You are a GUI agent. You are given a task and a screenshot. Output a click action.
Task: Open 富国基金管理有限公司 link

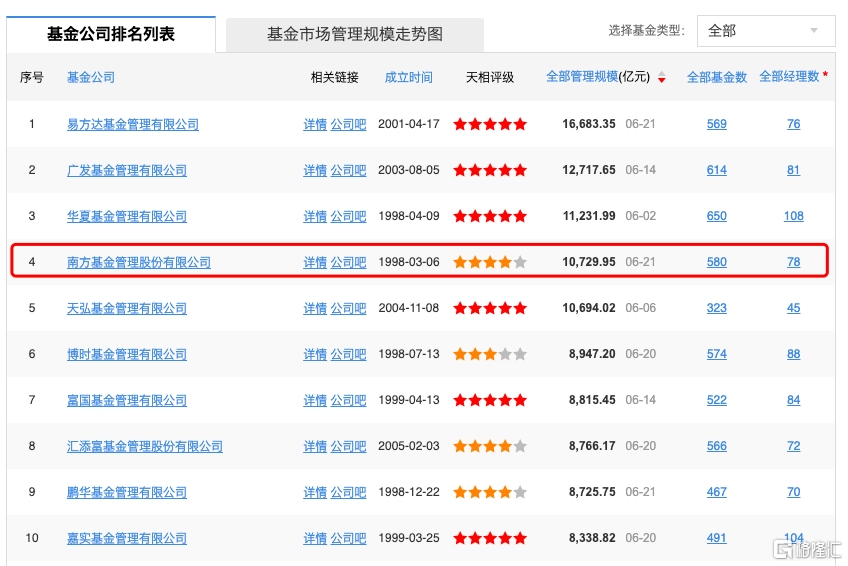tap(127, 400)
